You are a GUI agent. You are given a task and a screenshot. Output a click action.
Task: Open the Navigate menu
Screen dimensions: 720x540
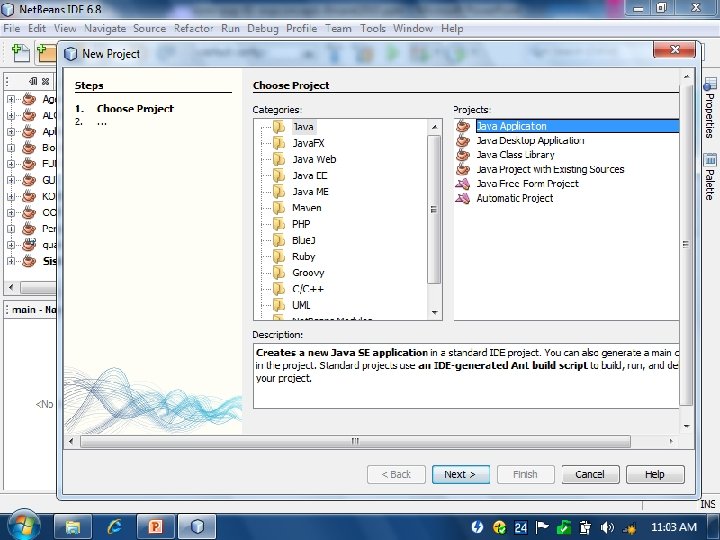click(105, 28)
